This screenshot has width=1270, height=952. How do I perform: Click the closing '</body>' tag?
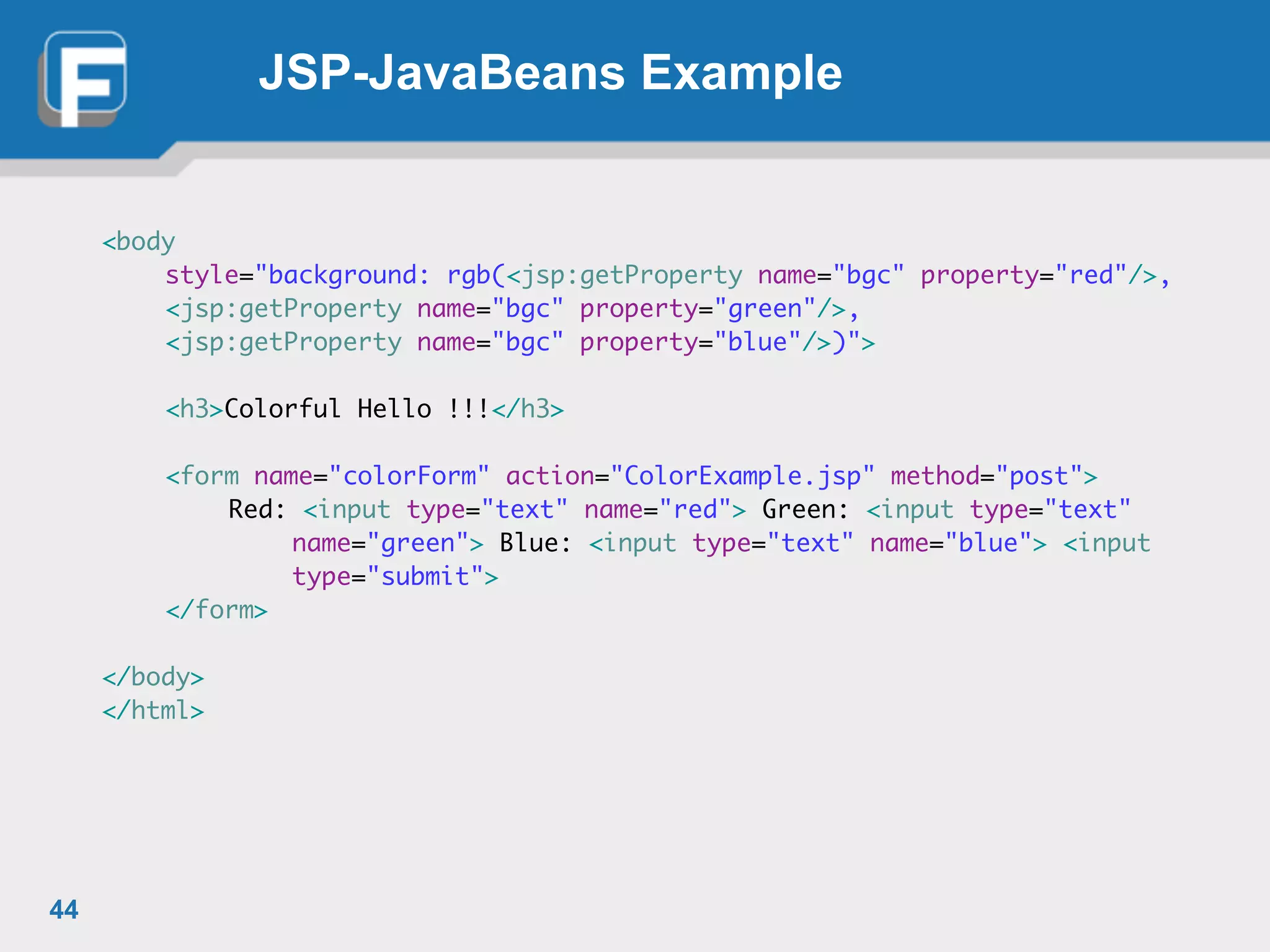pyautogui.click(x=153, y=676)
